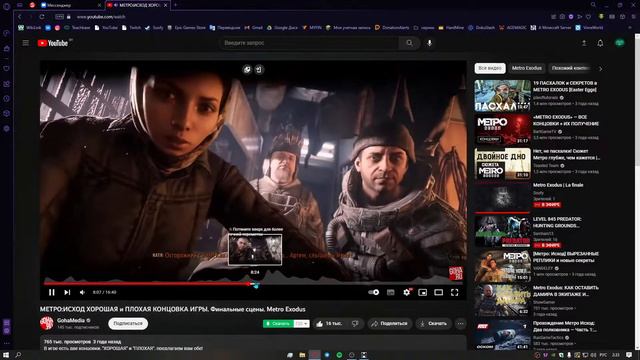Like the video (16 тыс.)
The image size is (640, 360).
coord(329,323)
